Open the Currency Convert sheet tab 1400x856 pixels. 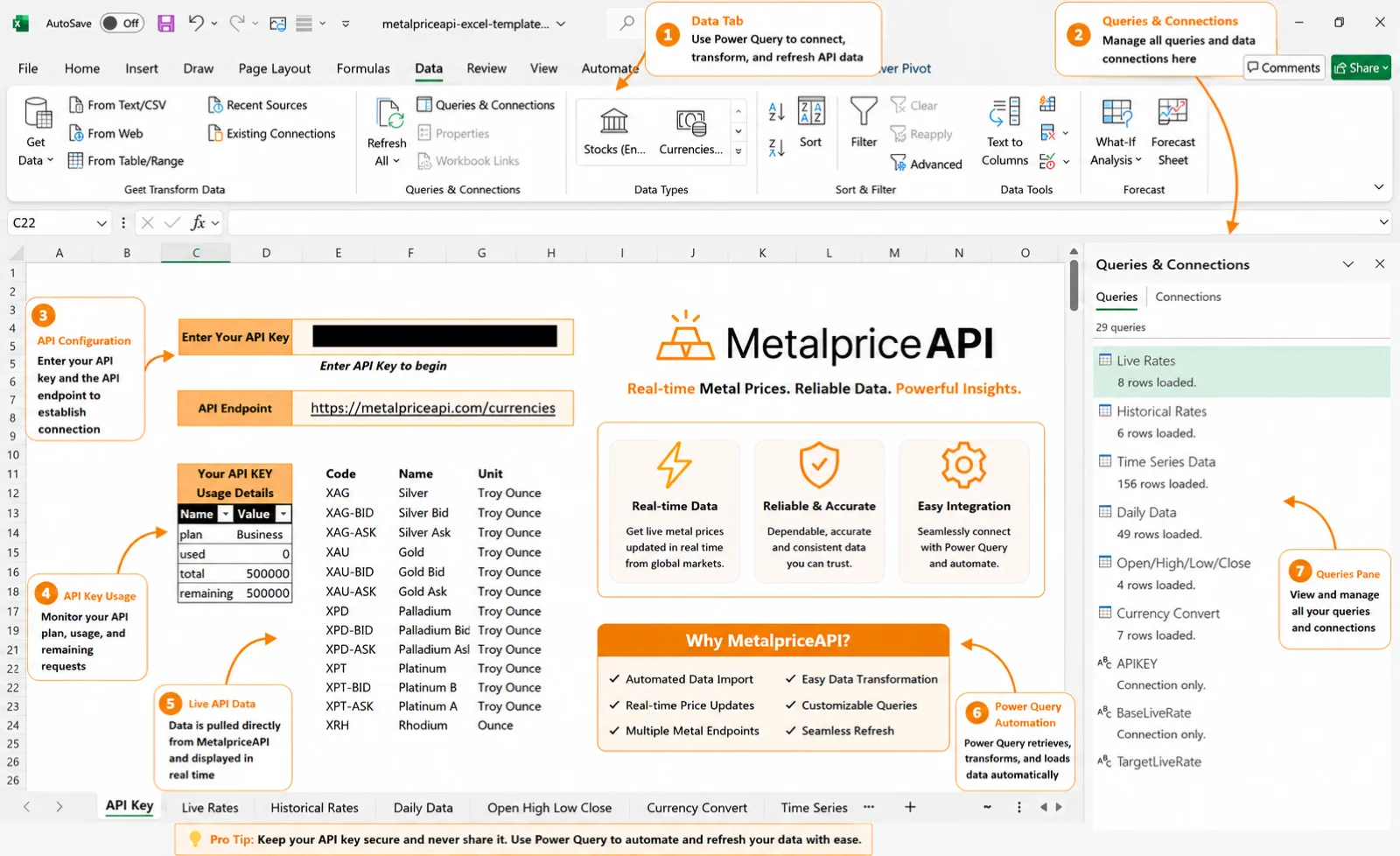pos(696,808)
